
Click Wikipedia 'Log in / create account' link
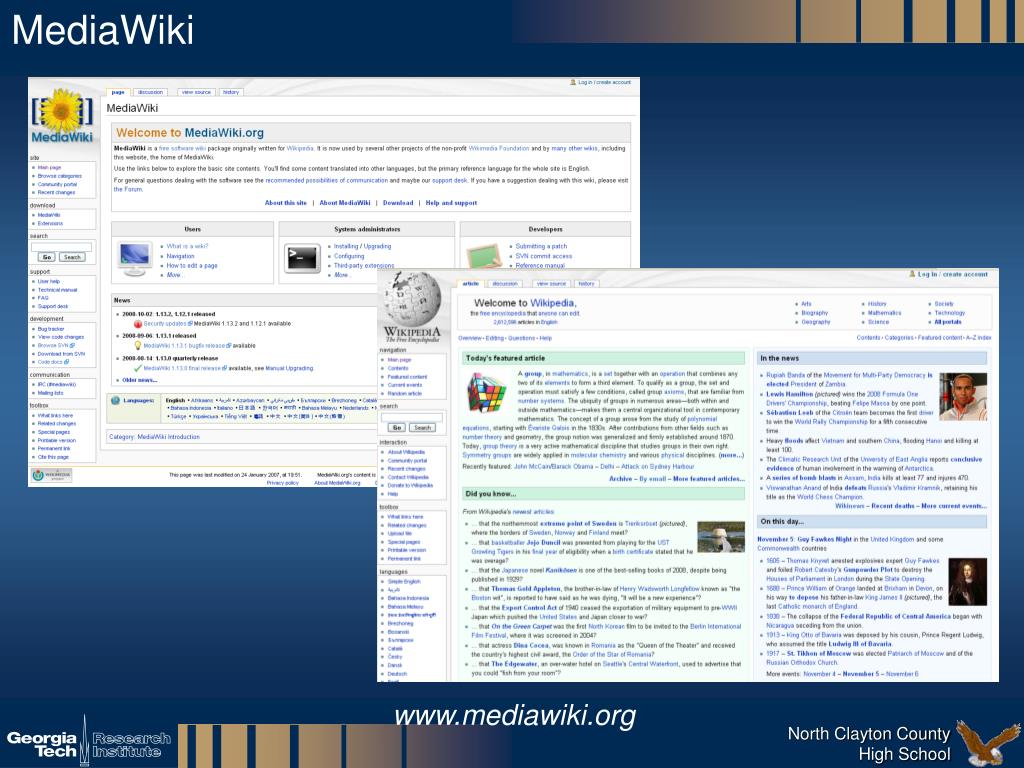[953, 274]
